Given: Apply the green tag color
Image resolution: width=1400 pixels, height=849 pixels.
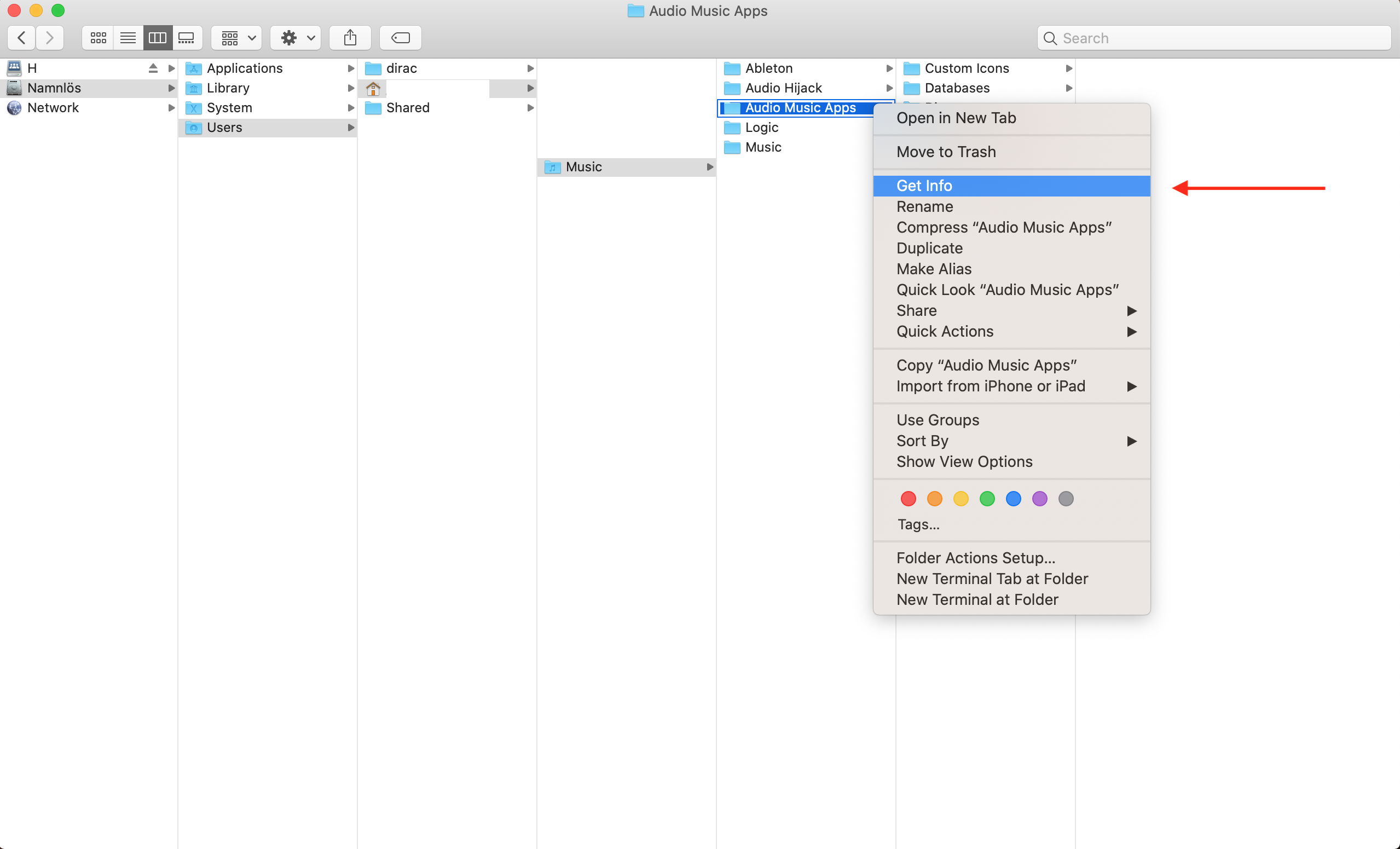Looking at the screenshot, I should point(987,499).
